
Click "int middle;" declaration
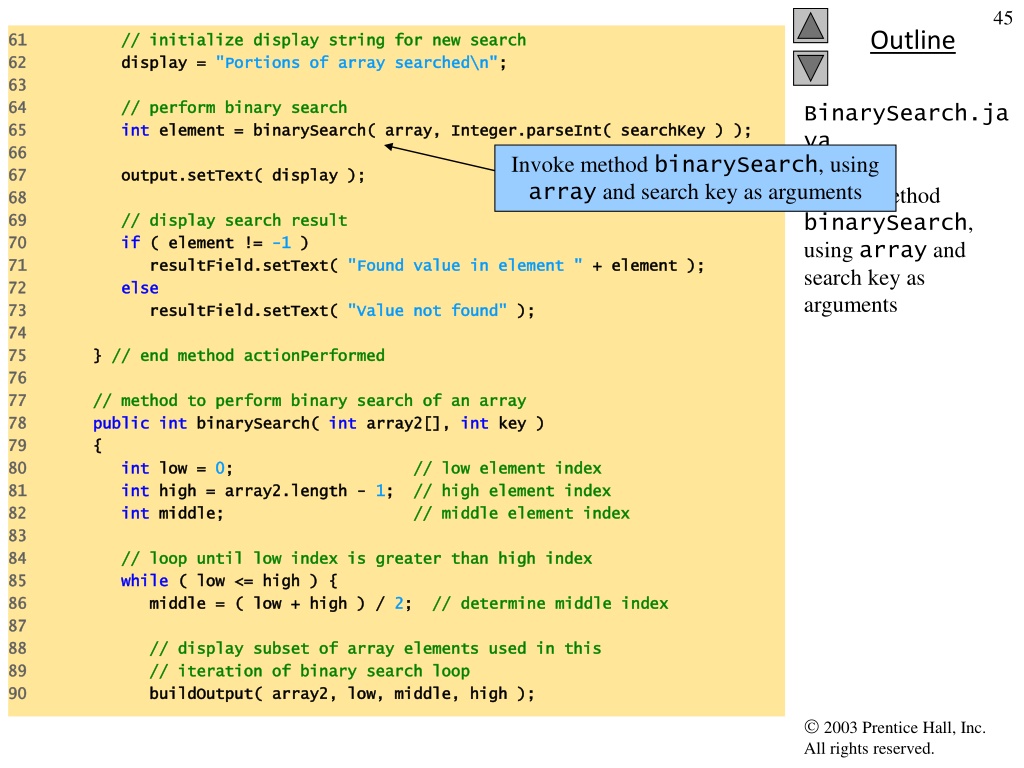click(x=172, y=514)
